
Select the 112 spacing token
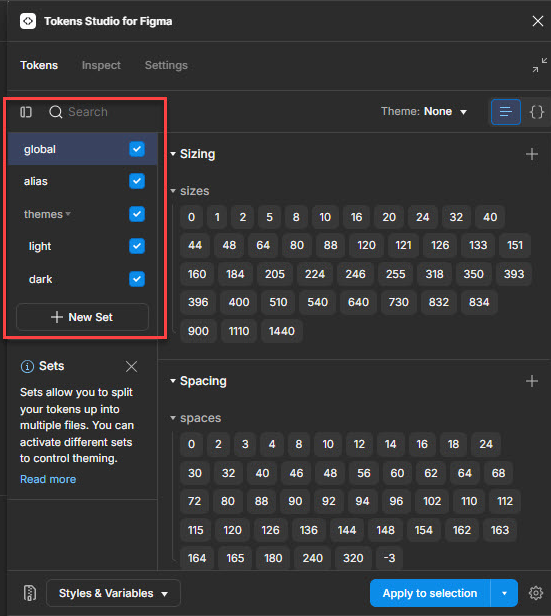[x=505, y=501]
